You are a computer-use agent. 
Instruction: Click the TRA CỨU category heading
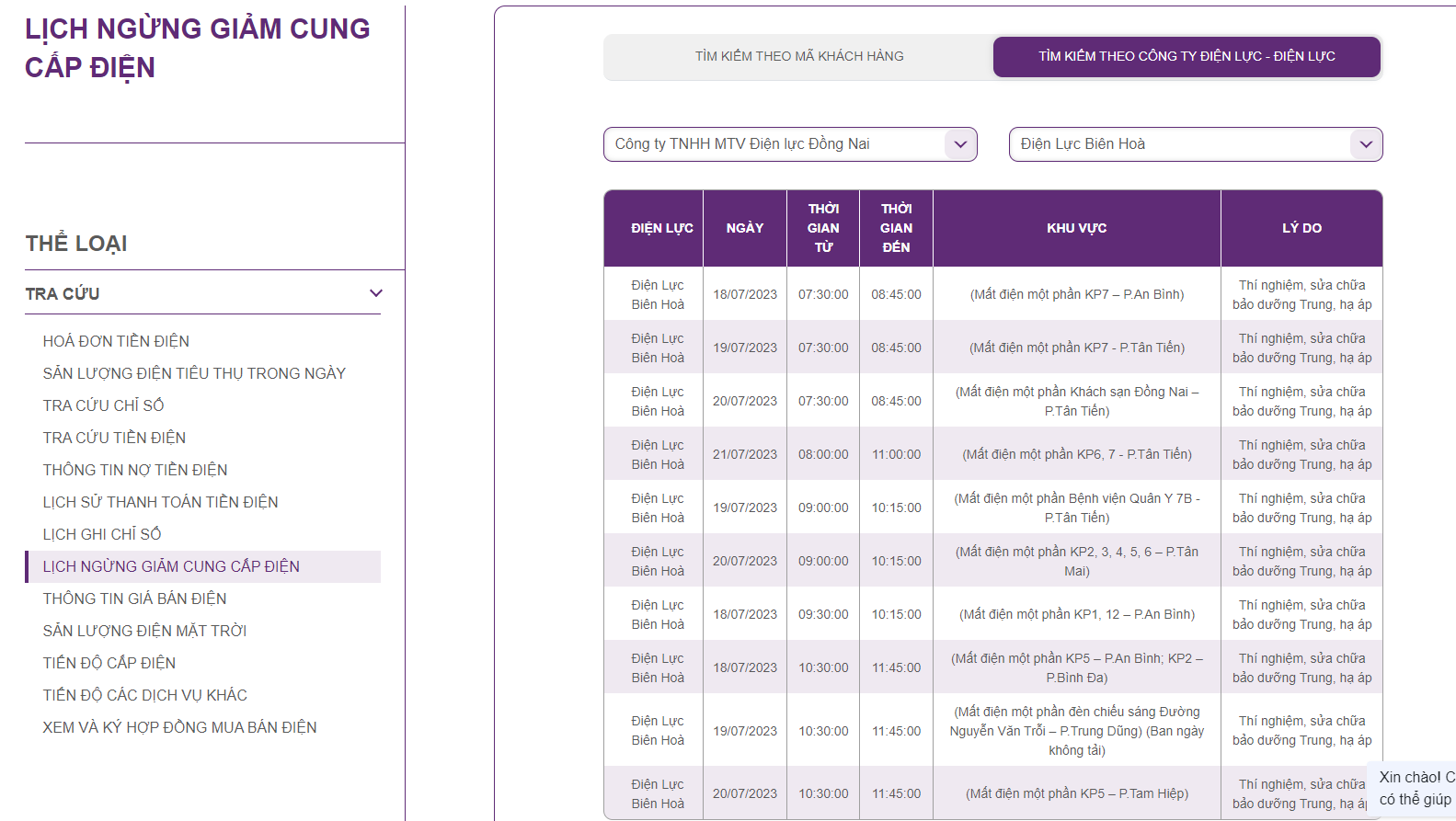tap(63, 293)
